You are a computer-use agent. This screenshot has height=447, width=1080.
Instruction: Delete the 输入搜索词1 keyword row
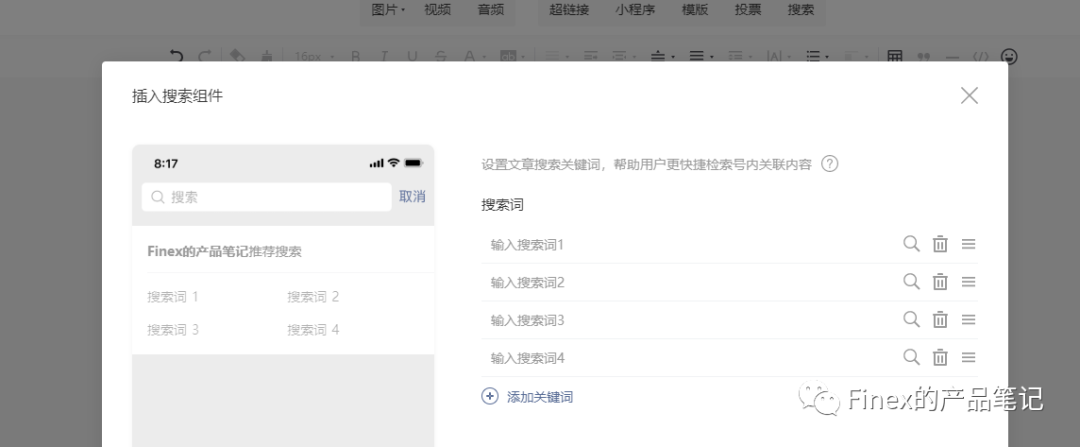point(940,244)
